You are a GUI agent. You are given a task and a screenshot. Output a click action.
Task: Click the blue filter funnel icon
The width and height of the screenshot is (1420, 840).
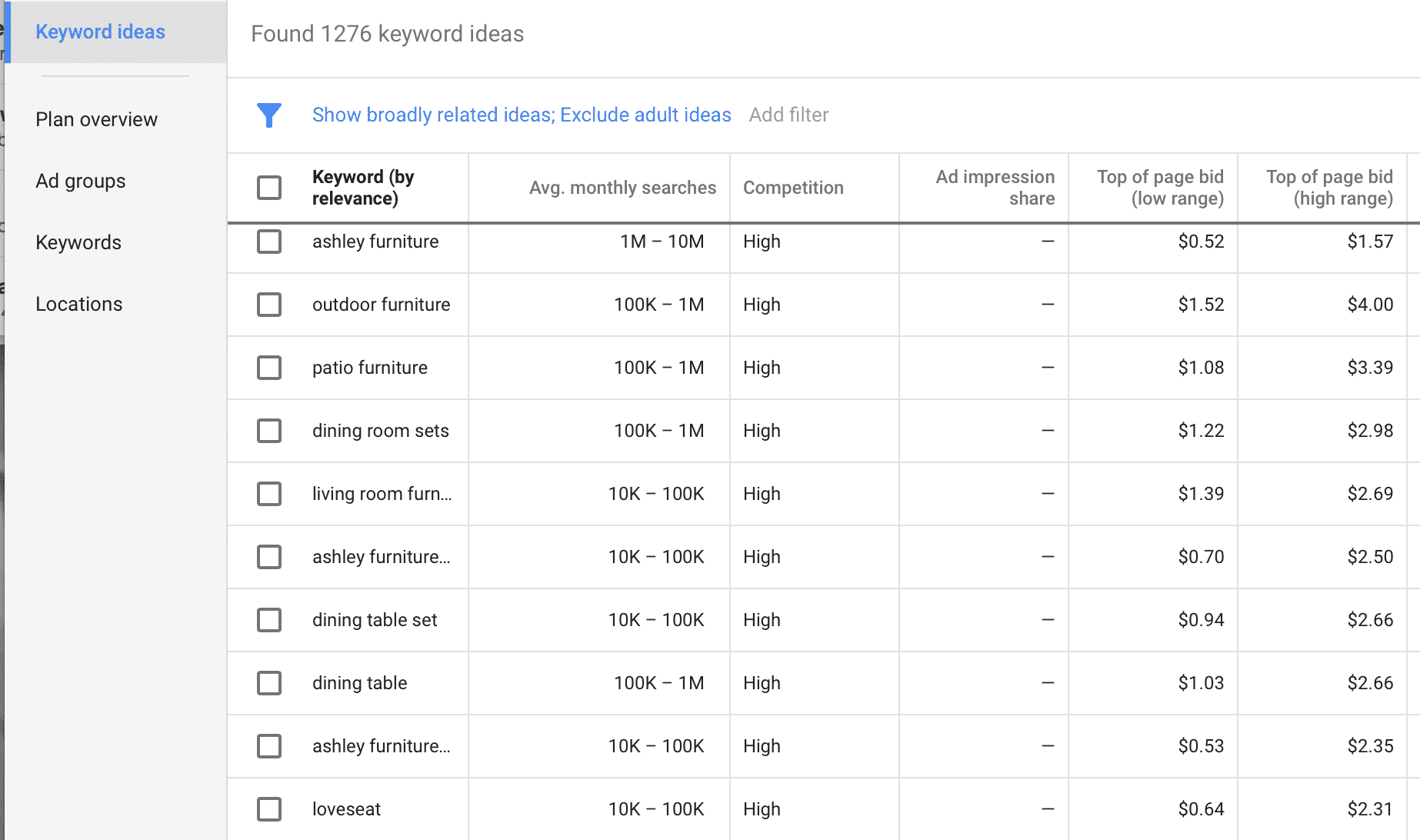(268, 115)
